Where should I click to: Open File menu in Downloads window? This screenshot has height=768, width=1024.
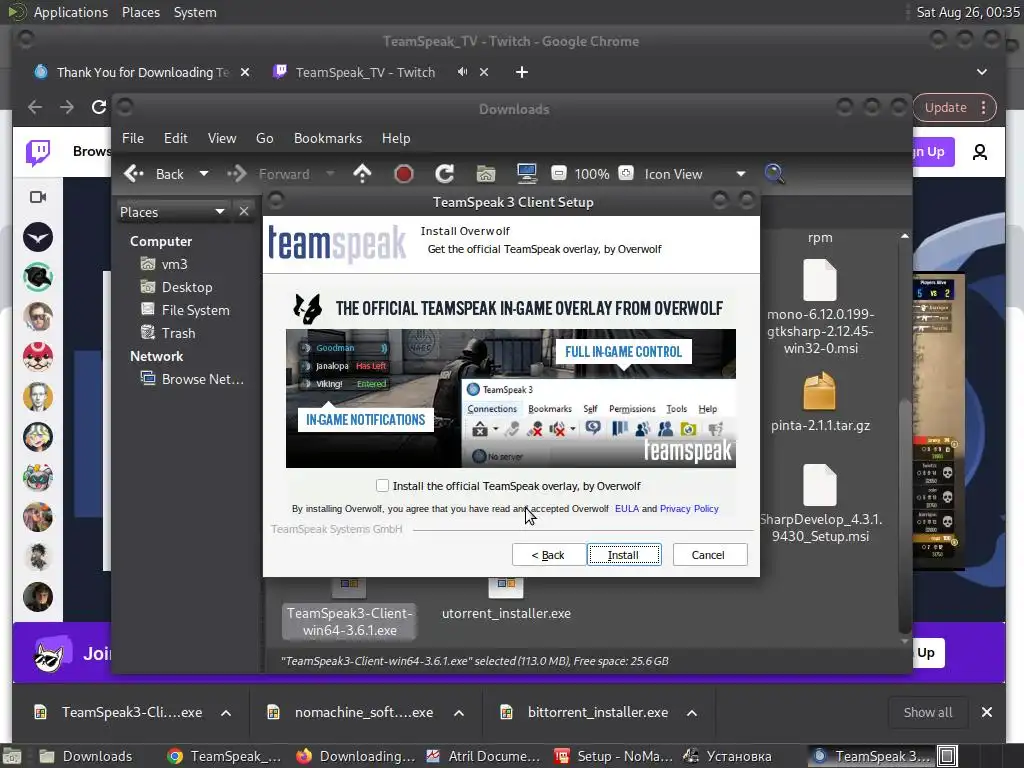pyautogui.click(x=133, y=138)
